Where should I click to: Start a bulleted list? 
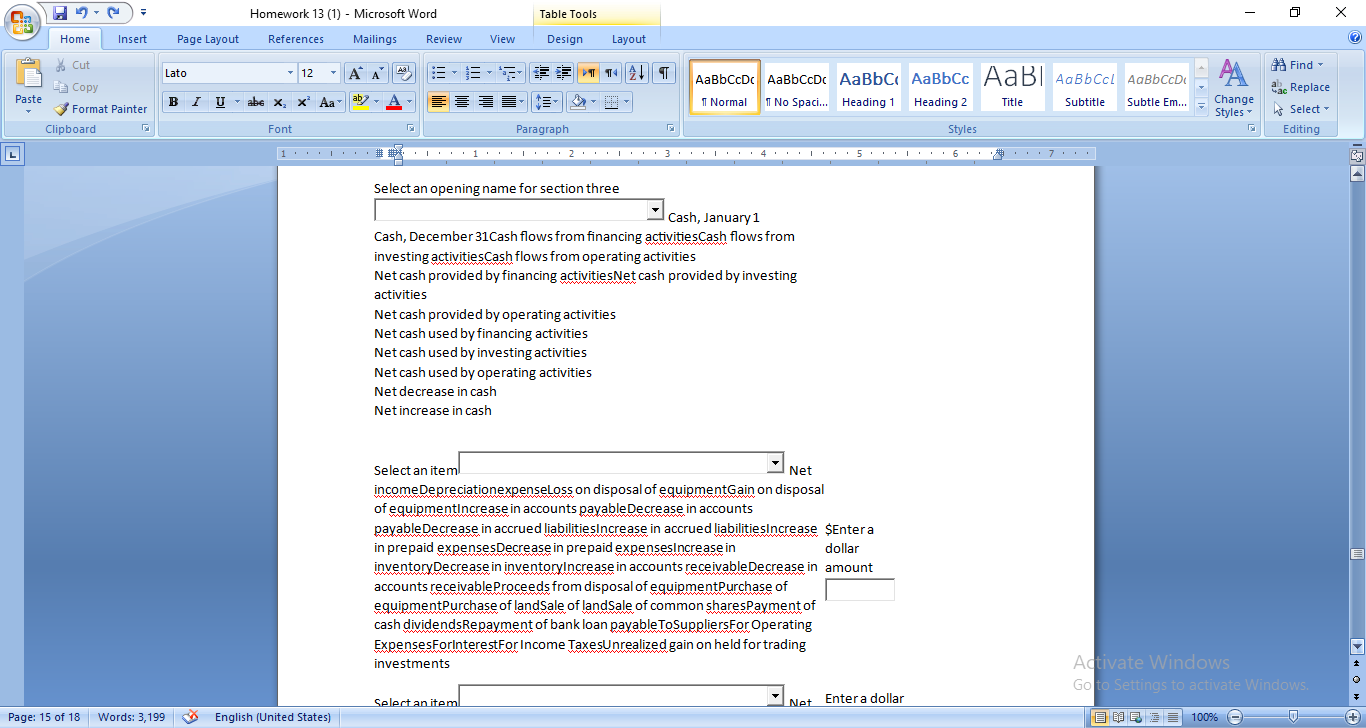[438, 72]
